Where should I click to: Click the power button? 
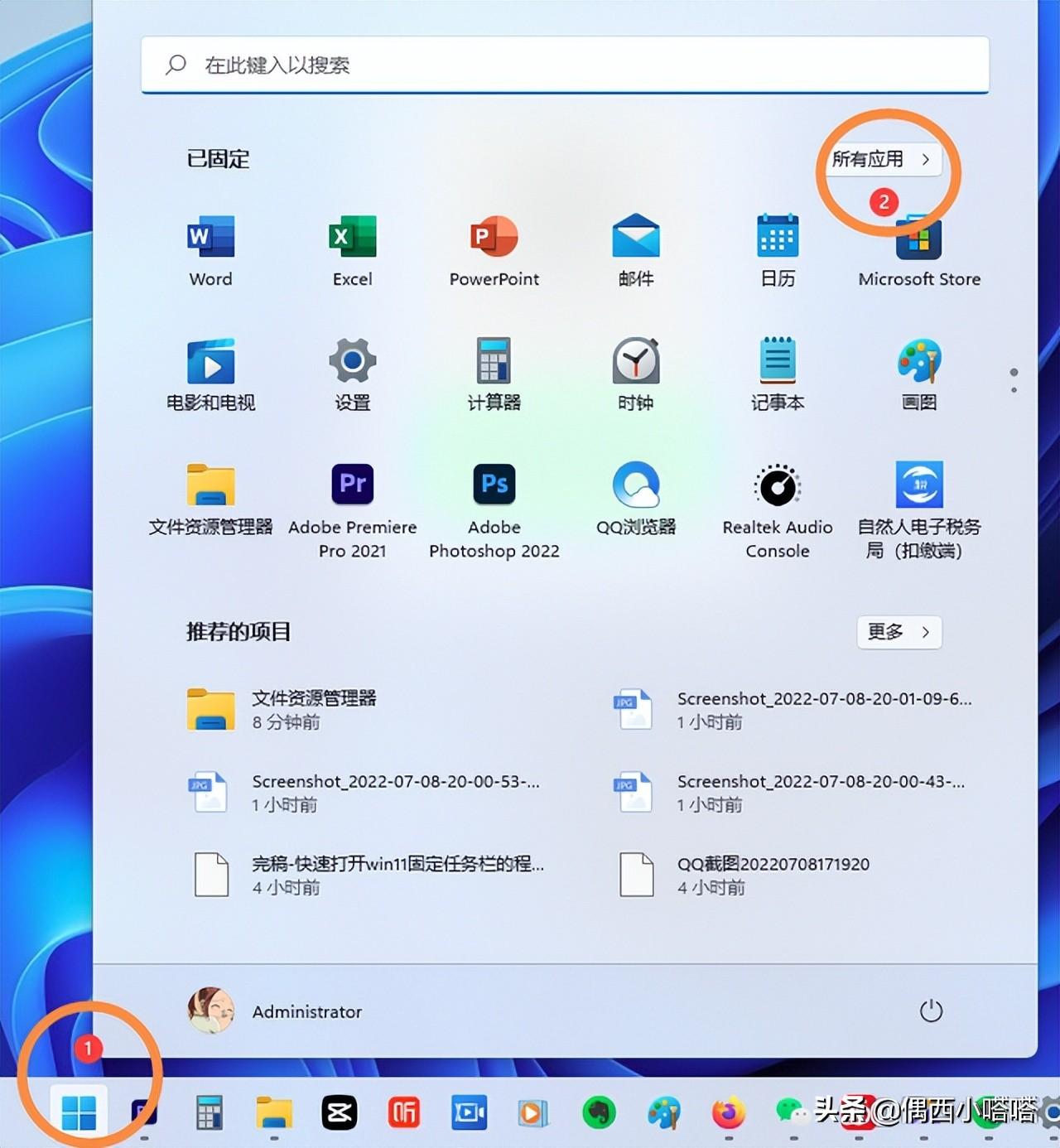931,1011
